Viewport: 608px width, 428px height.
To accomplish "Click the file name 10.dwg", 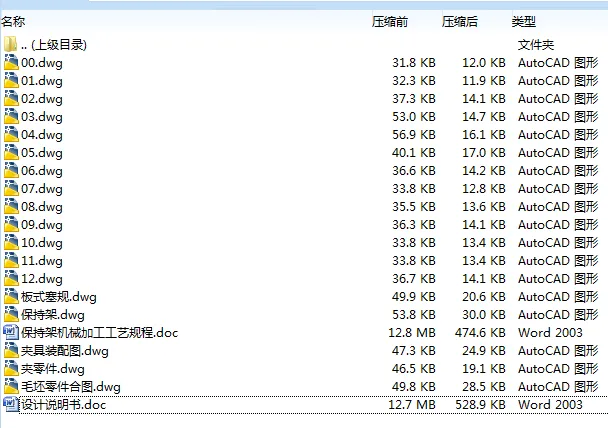I will coord(42,243).
